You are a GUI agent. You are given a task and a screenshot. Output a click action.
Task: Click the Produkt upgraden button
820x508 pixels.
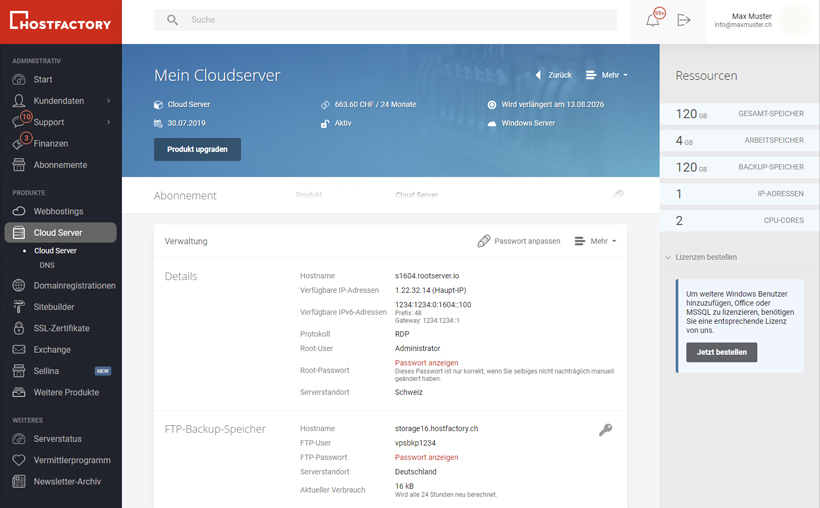click(197, 149)
